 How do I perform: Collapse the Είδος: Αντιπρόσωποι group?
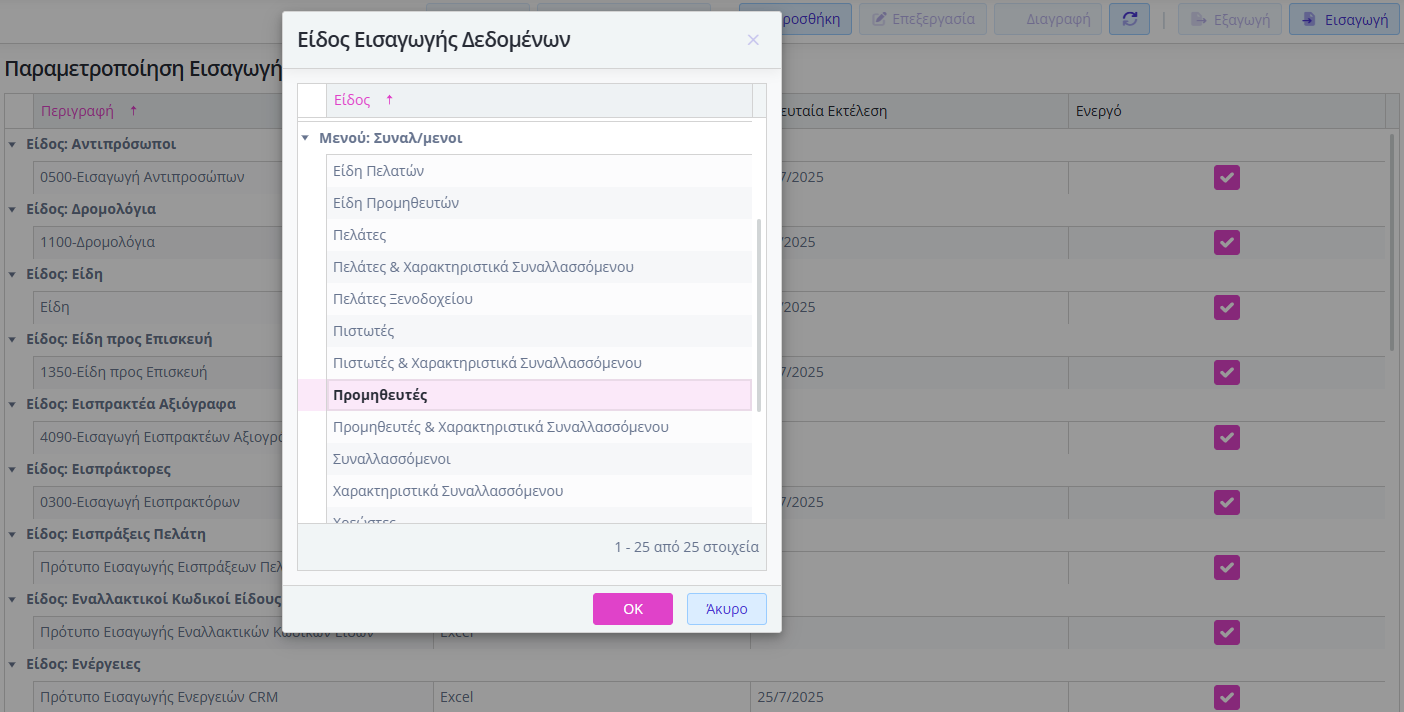tap(12, 144)
